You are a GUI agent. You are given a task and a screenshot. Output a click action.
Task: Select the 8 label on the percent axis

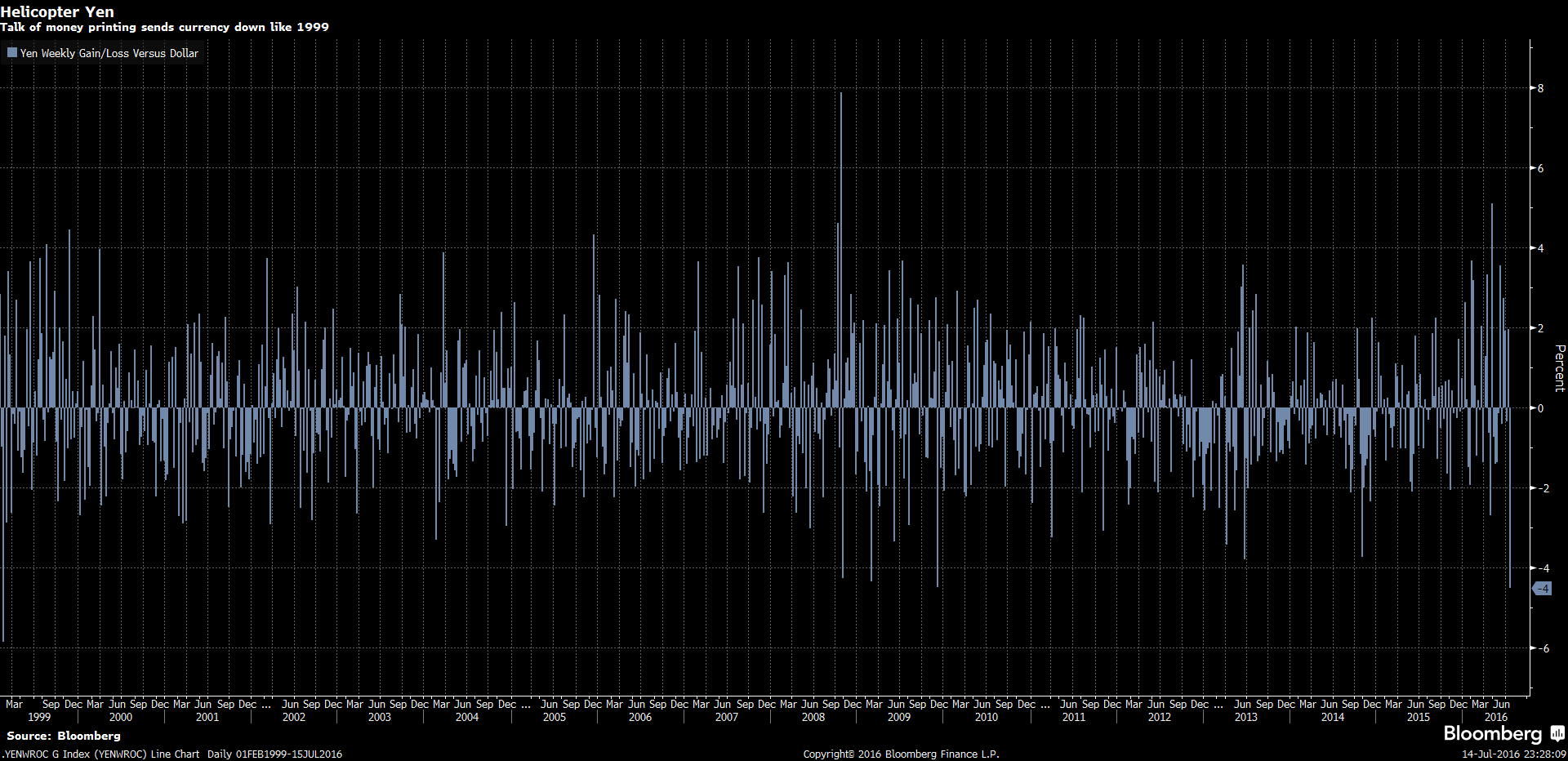click(1540, 88)
